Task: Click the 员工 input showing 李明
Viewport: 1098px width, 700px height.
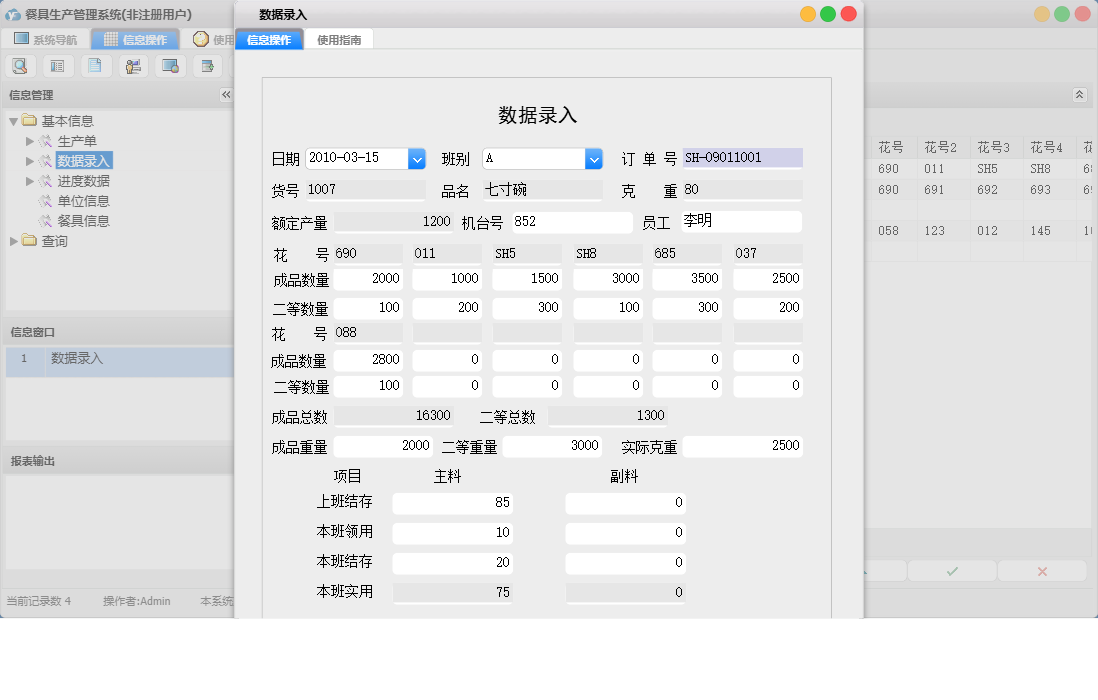Action: 740,221
